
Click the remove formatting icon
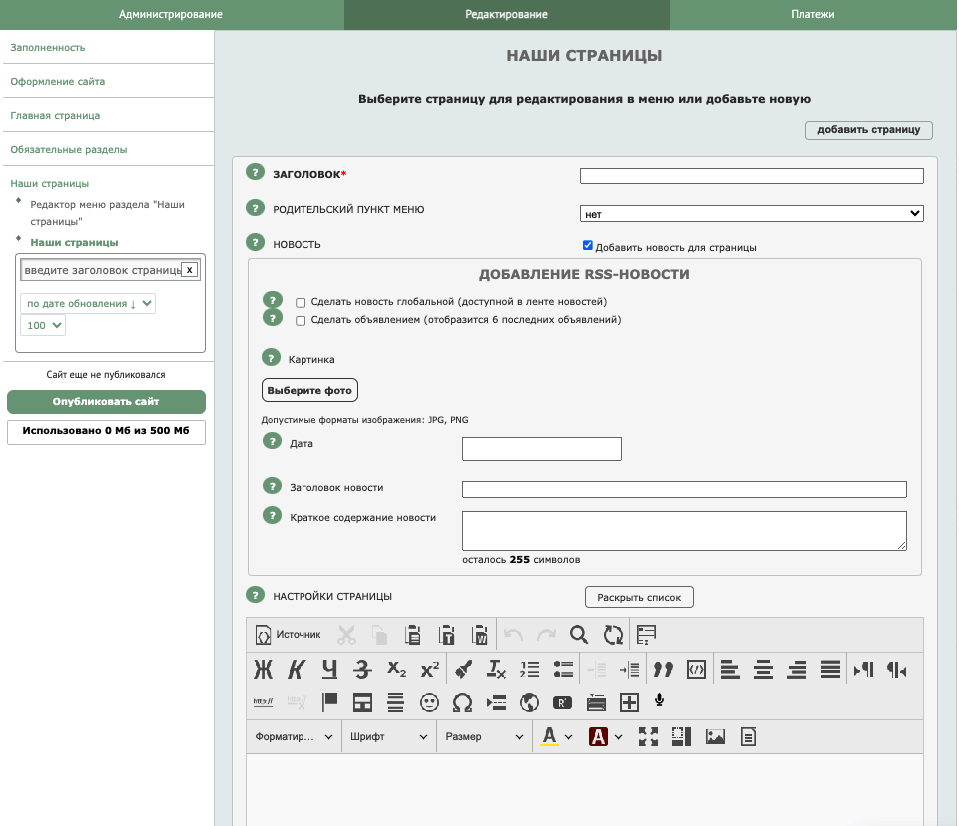[496, 670]
